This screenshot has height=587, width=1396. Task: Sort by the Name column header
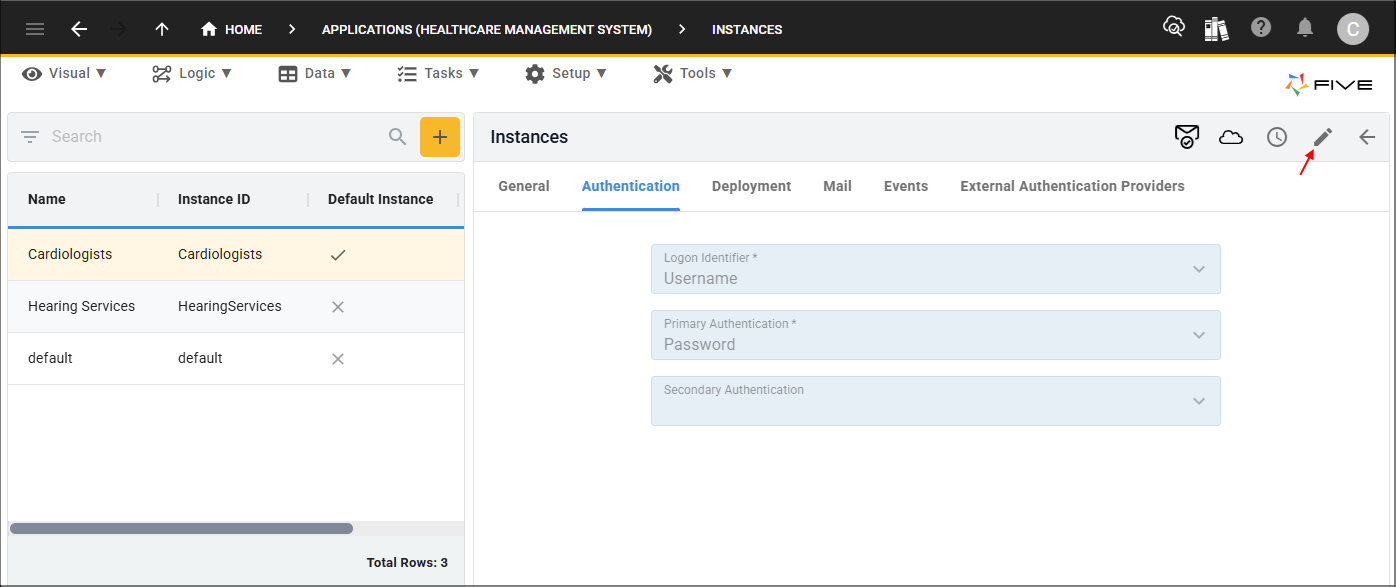point(47,199)
